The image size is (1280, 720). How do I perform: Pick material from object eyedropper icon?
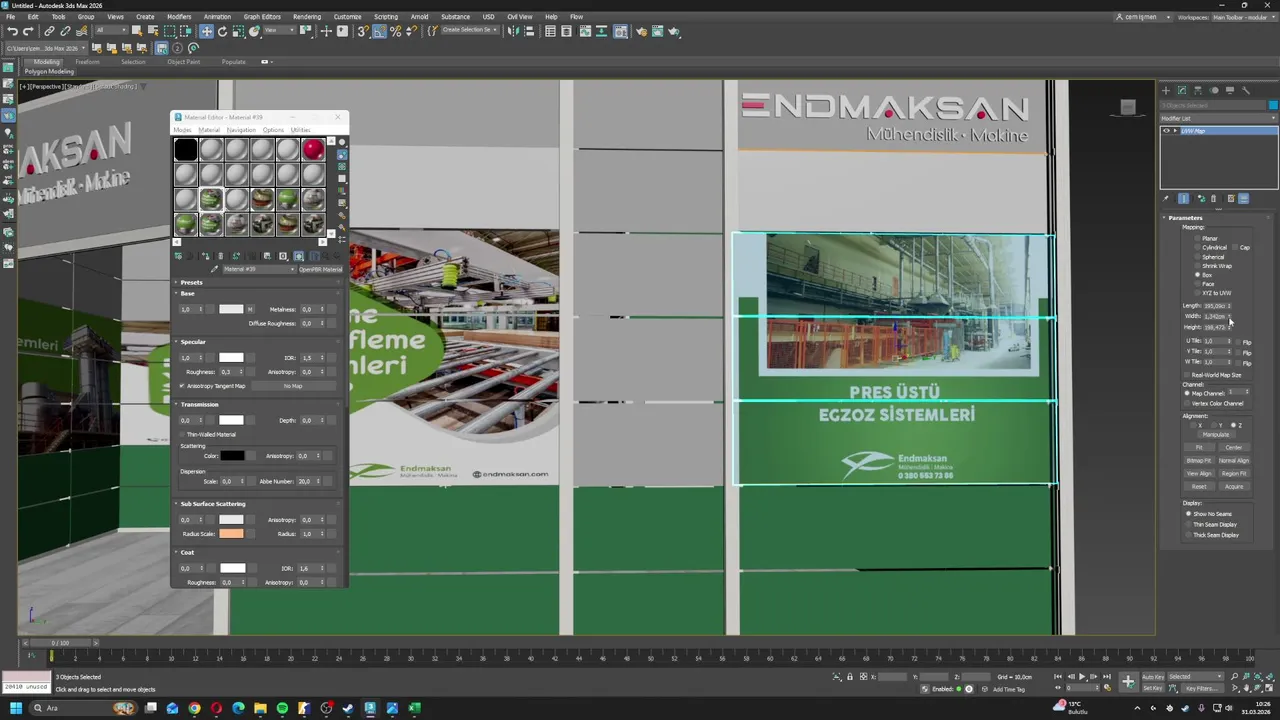[x=214, y=269]
